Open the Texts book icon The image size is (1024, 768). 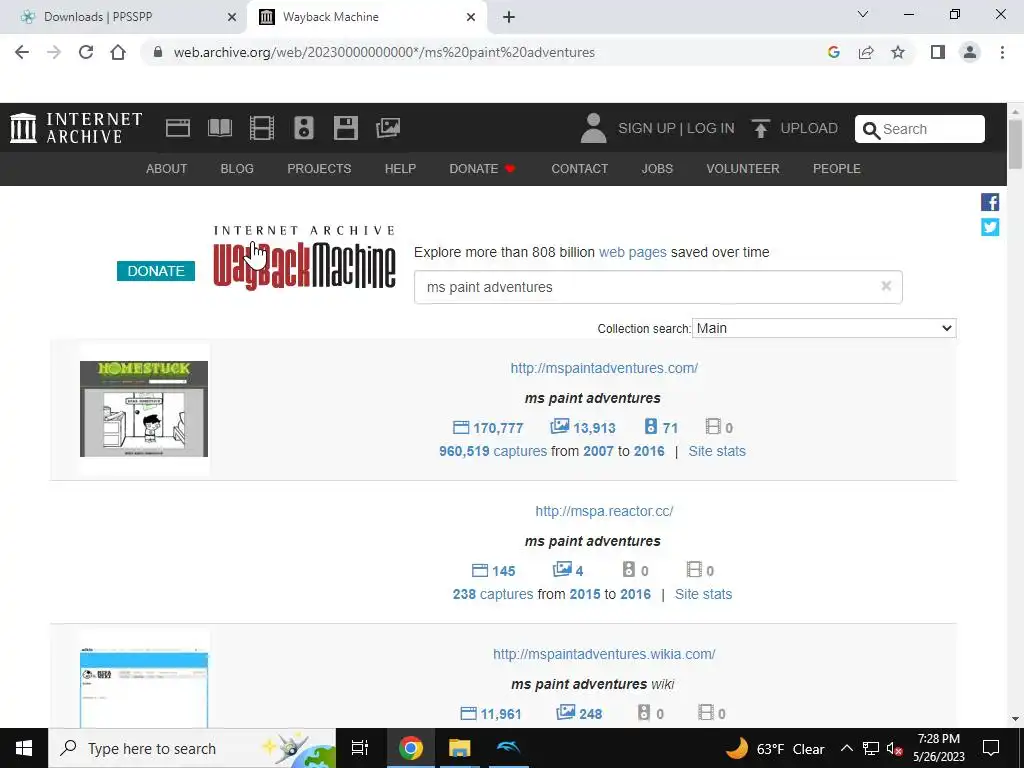[x=219, y=128]
